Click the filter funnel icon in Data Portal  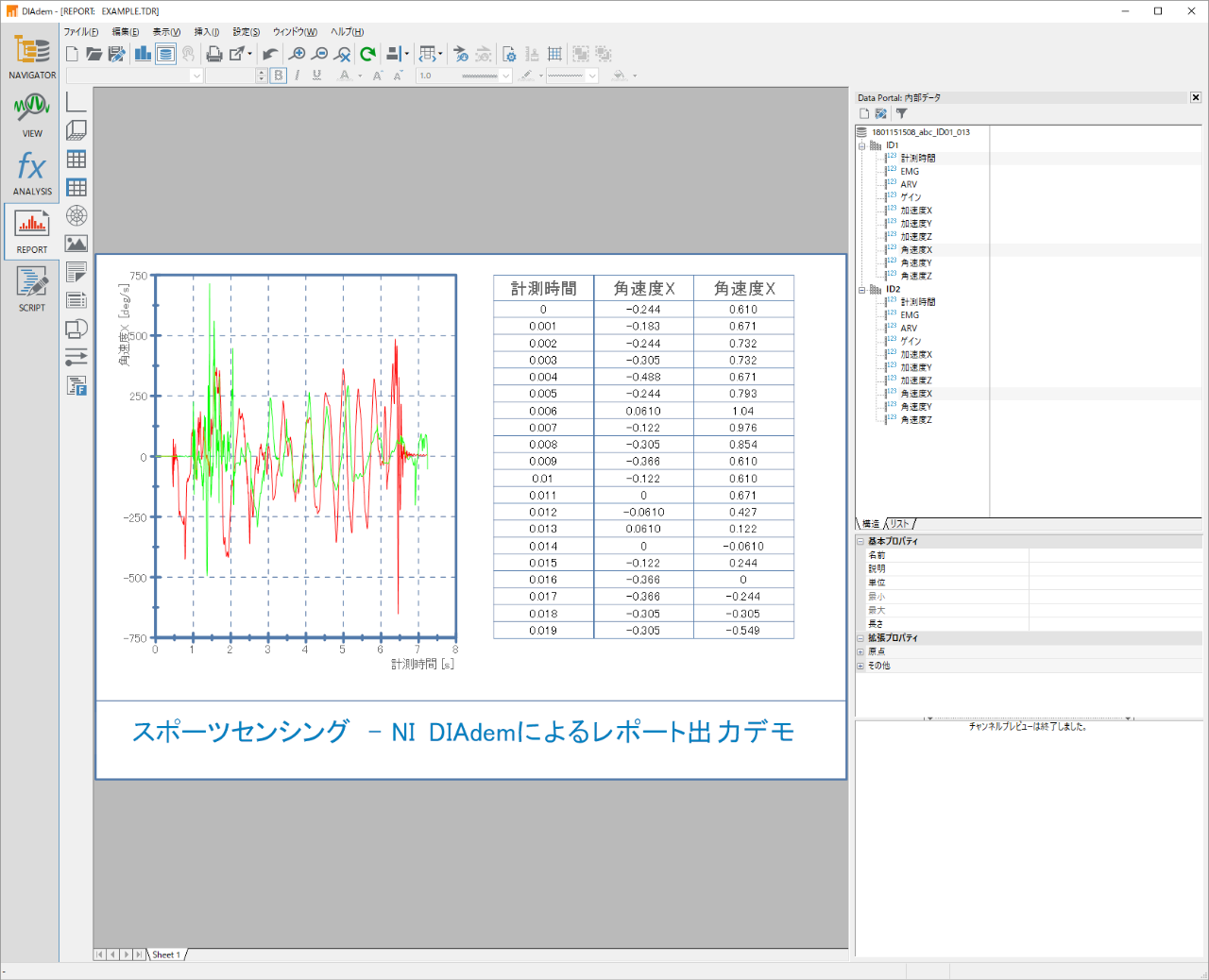[901, 113]
